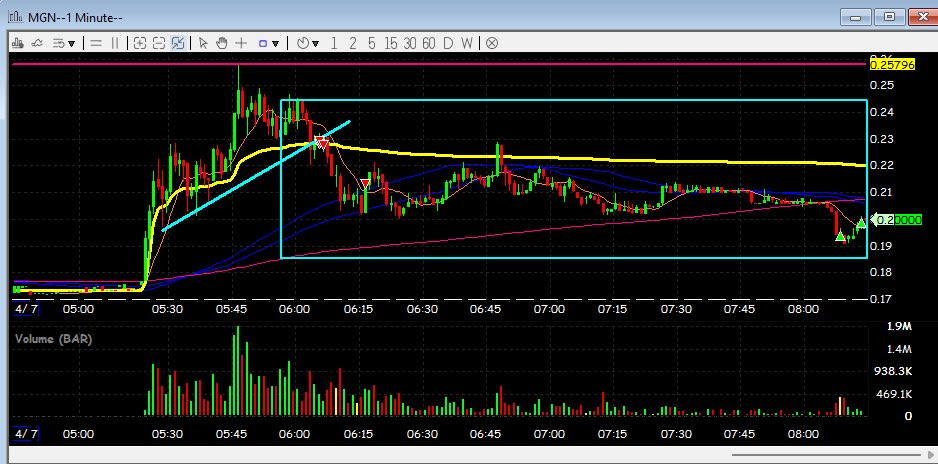Open the chart type bars icon
Viewport: 938px width, 464px height.
[17, 43]
